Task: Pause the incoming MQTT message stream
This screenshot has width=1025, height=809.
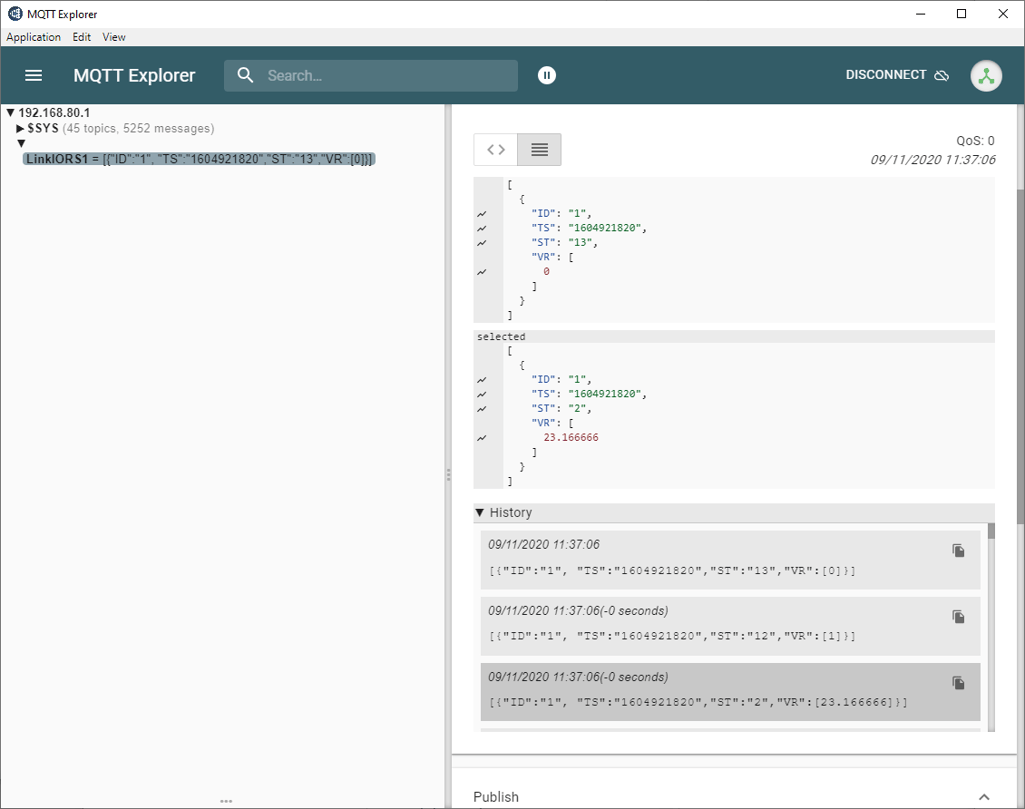Action: click(546, 74)
